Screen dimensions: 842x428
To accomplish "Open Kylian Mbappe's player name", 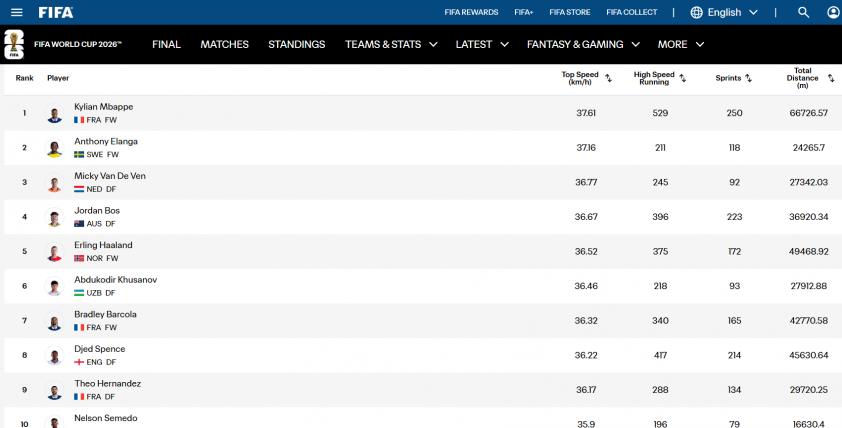I will (104, 107).
